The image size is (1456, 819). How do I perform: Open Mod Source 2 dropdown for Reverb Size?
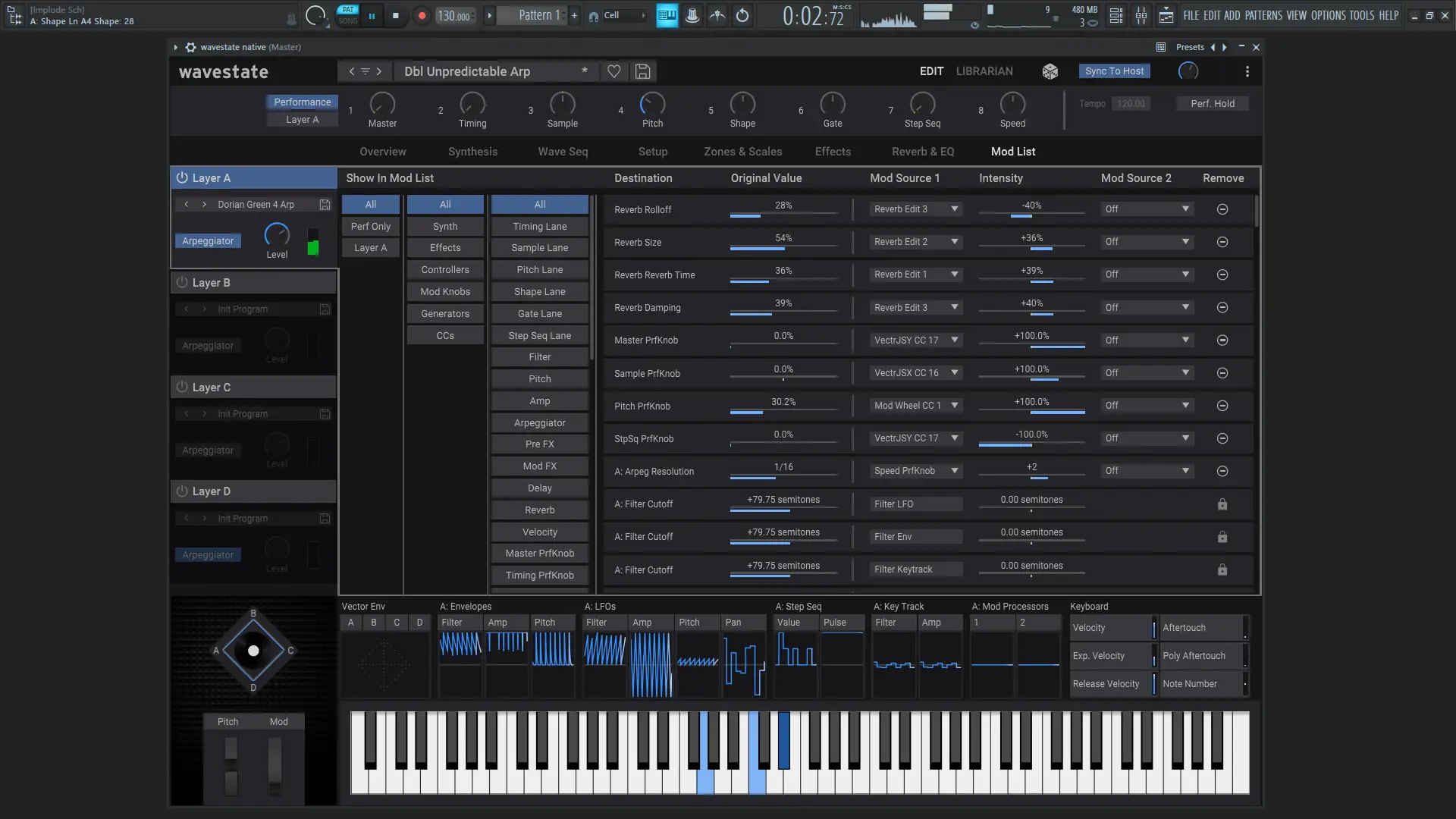[x=1147, y=242]
